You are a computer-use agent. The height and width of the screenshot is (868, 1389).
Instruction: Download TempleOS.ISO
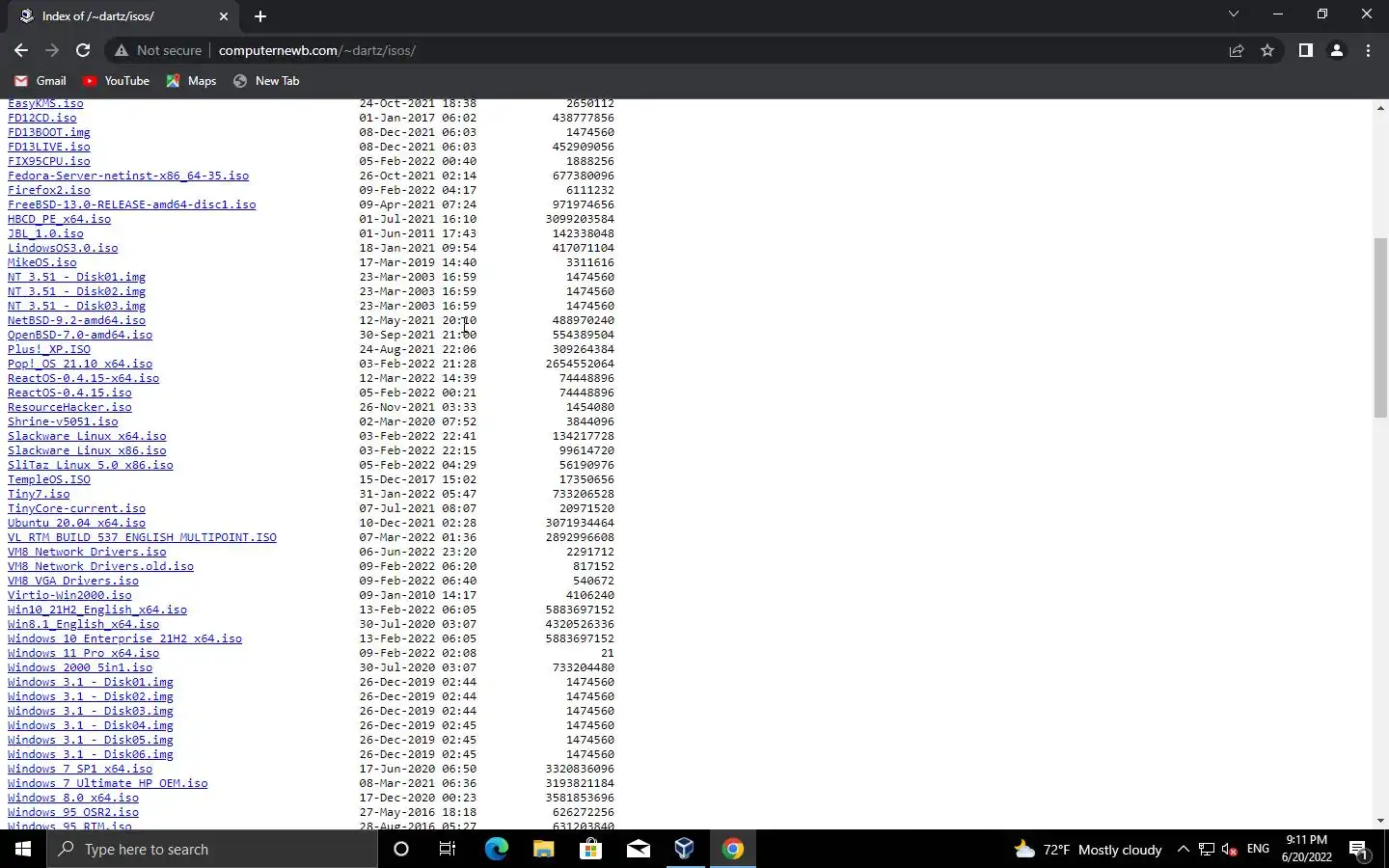(x=49, y=479)
